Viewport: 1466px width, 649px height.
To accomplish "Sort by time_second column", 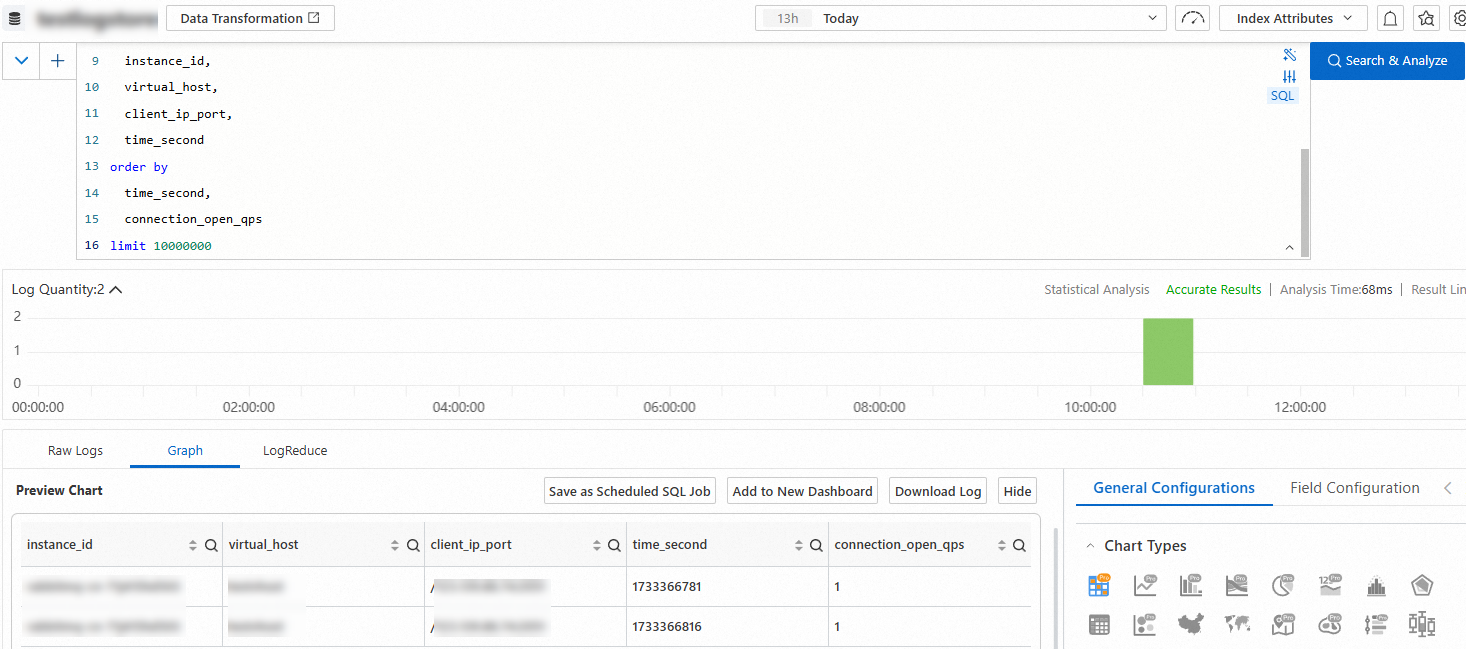I will (x=799, y=545).
